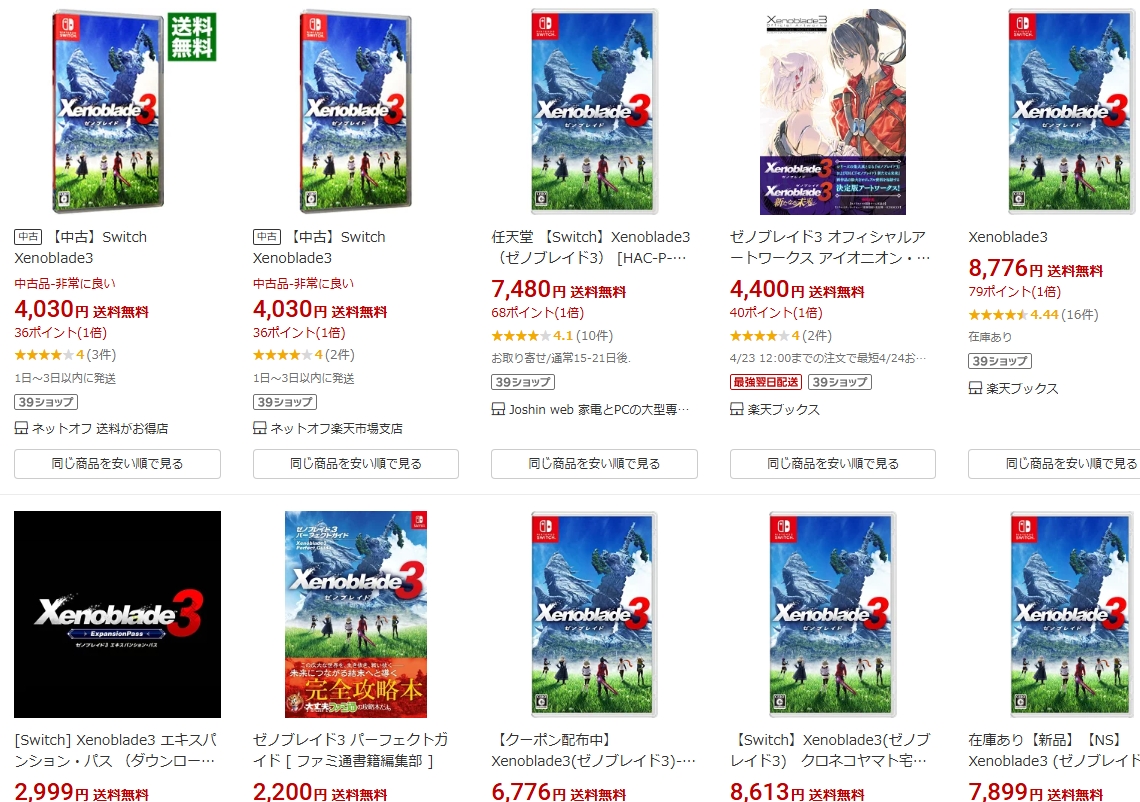
Task: Click the 39ショップ badge under the Joshin listing
Action: [523, 382]
